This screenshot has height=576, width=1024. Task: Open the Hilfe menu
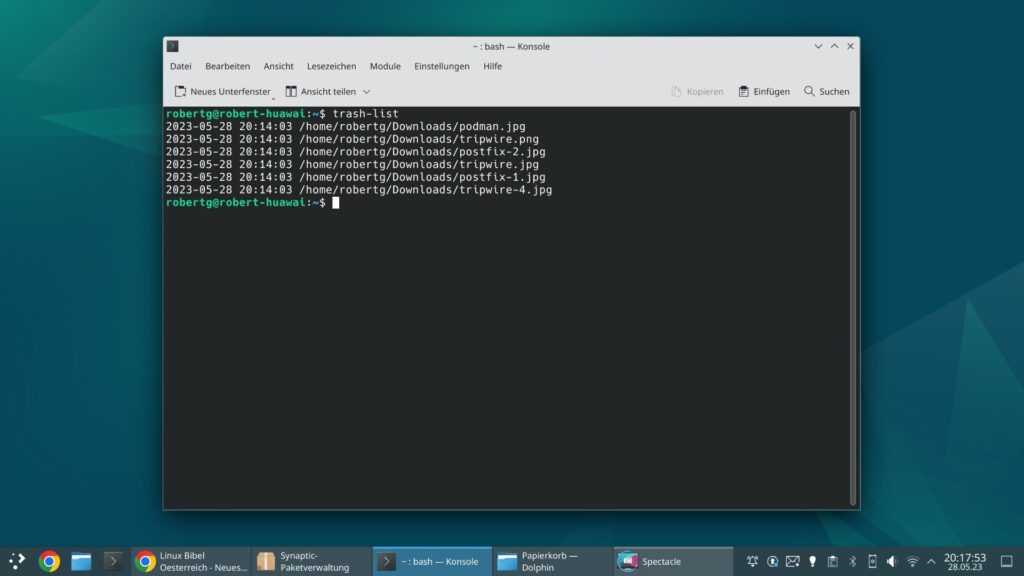point(492,66)
